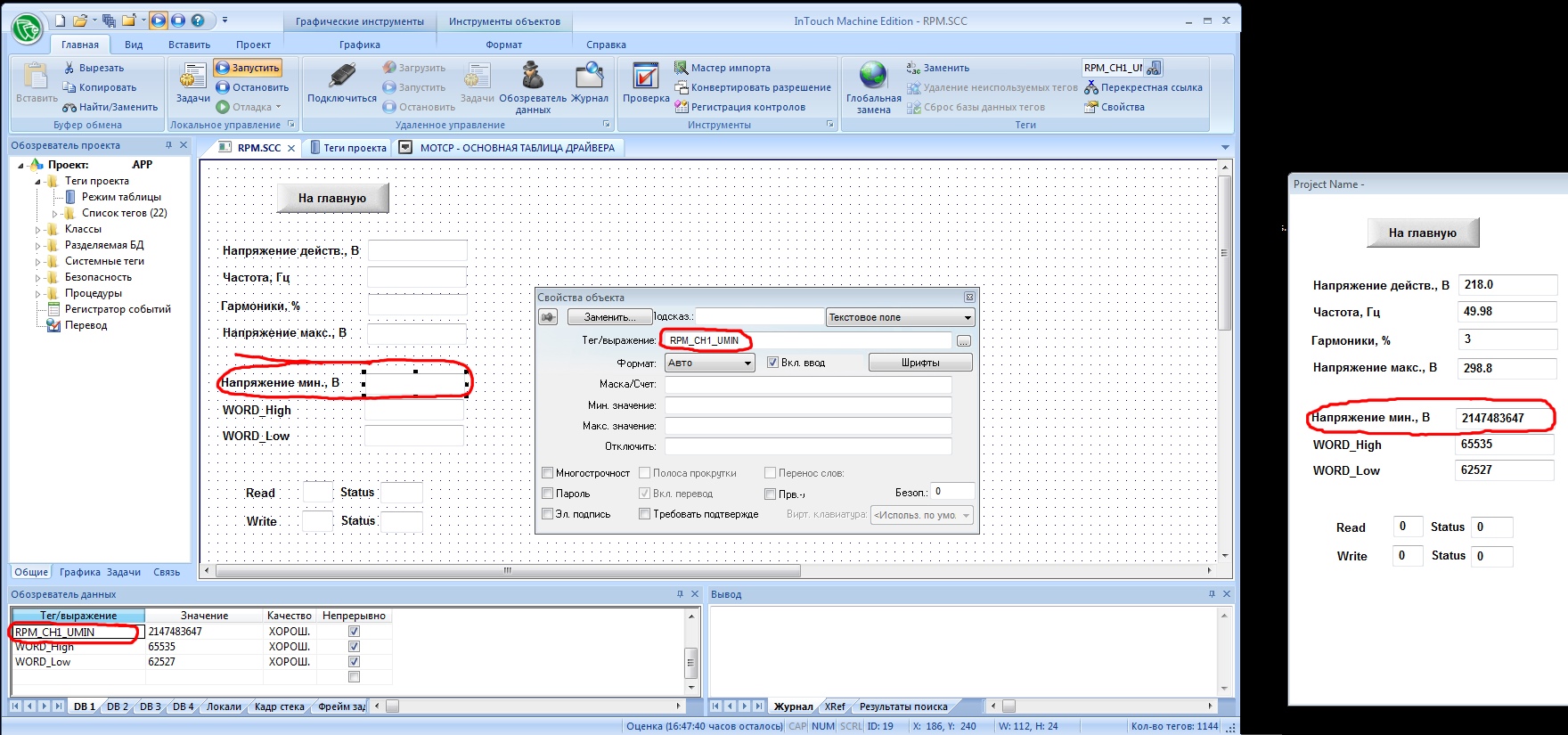Enable the 'Многострочност' checkbox
1568x735 pixels.
(548, 473)
